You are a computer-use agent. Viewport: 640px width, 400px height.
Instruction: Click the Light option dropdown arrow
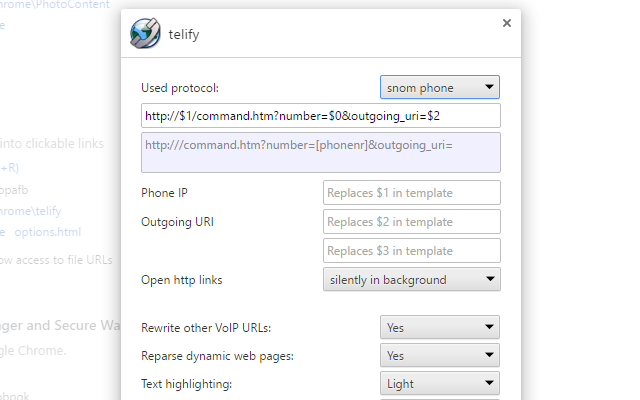click(x=489, y=383)
